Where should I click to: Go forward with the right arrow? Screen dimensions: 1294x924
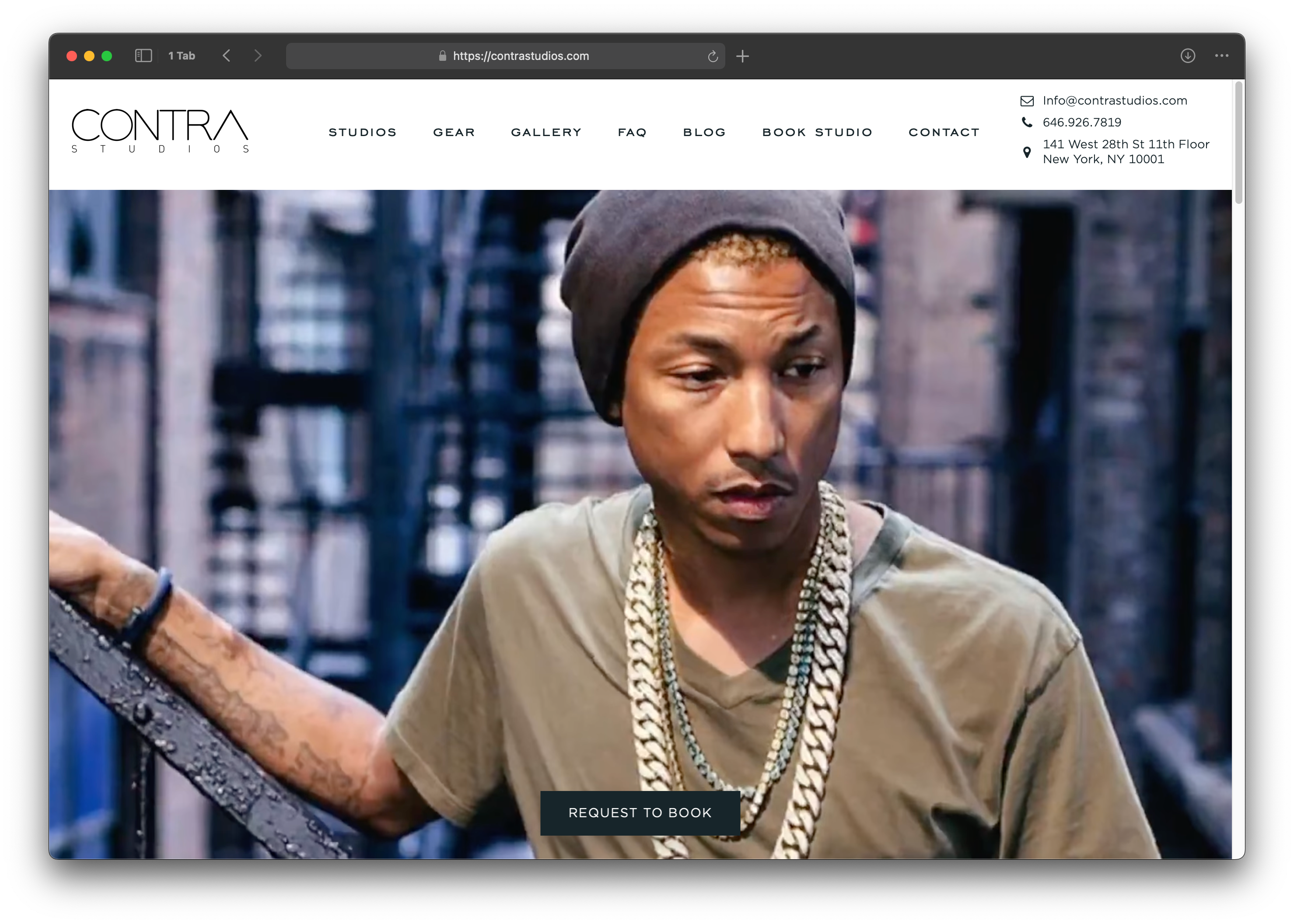point(258,56)
